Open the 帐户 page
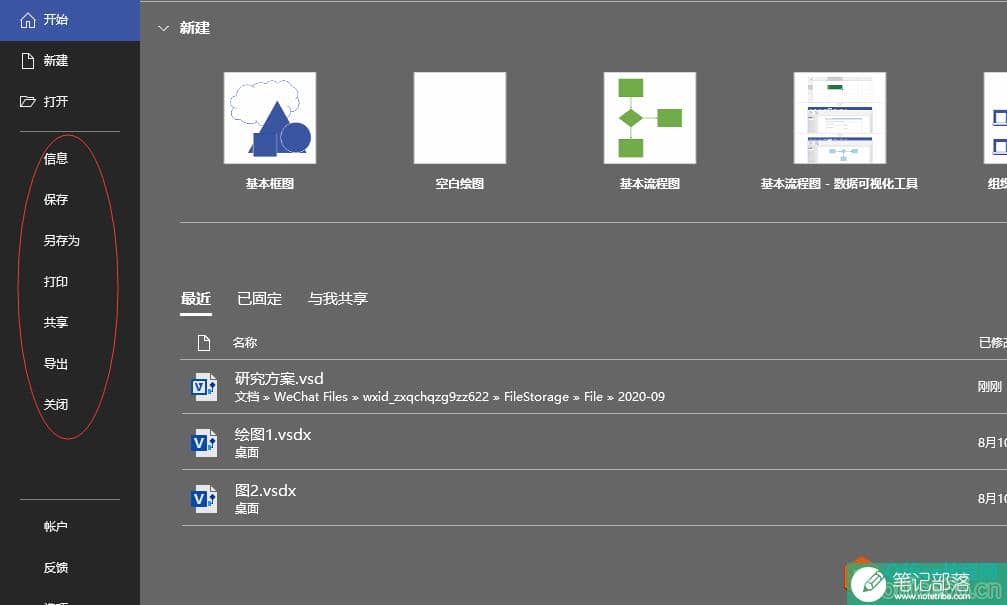Image resolution: width=1007 pixels, height=605 pixels. 56,527
